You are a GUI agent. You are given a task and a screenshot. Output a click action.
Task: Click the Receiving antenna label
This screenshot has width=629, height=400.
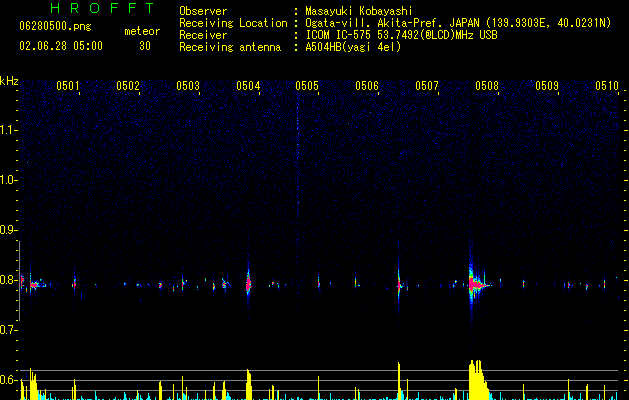[x=230, y=47]
